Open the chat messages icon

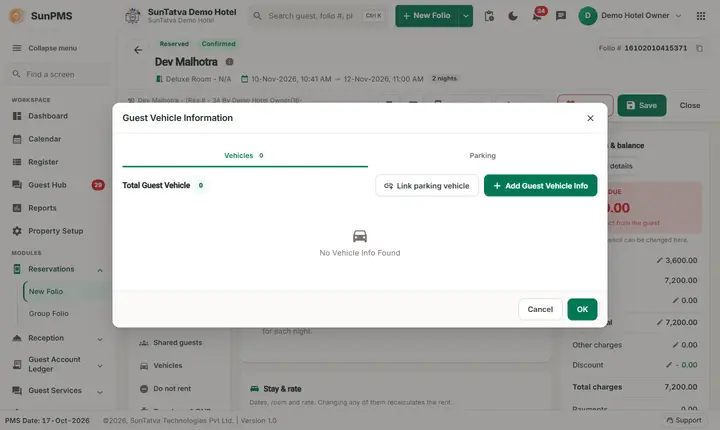click(561, 16)
